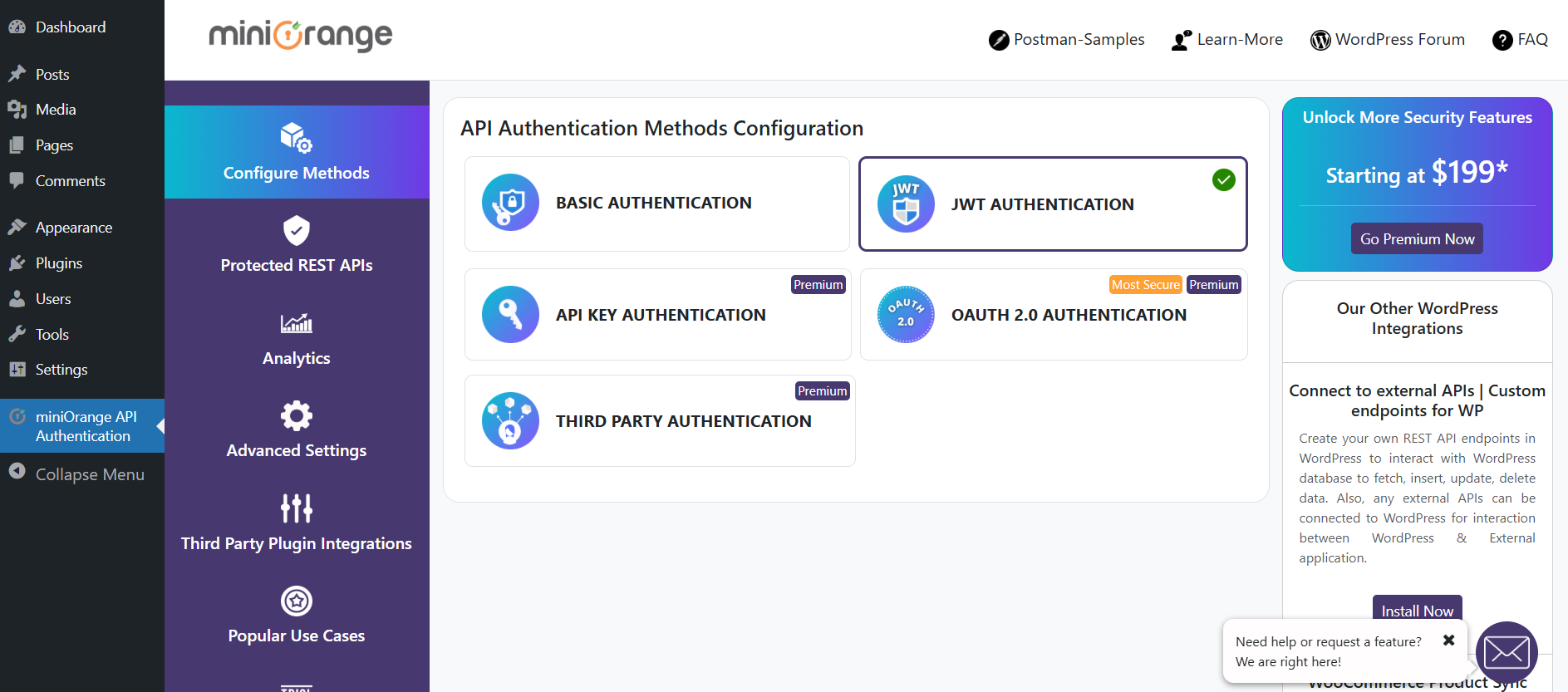Click the Basic Authentication lock icon
This screenshot has height=692, width=1568.
tap(510, 203)
